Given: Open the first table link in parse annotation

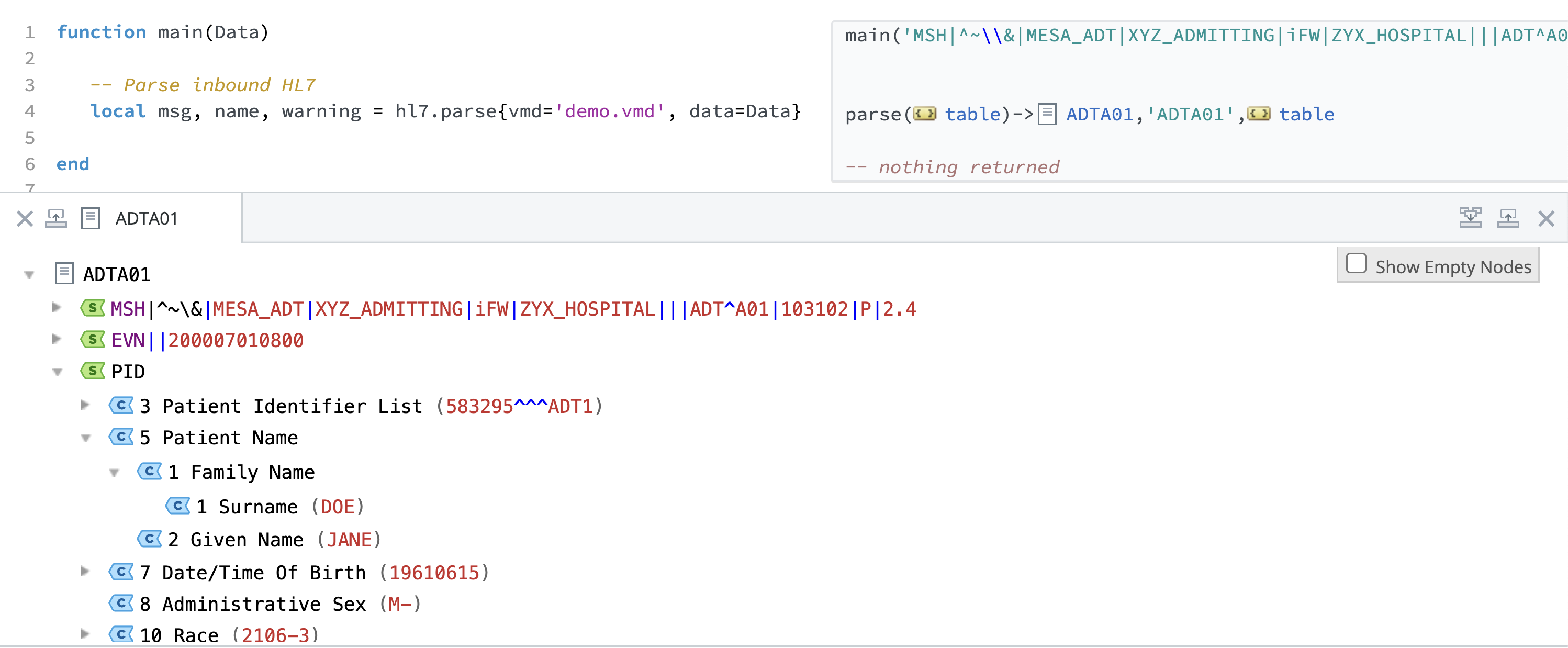Looking at the screenshot, I should [x=973, y=115].
